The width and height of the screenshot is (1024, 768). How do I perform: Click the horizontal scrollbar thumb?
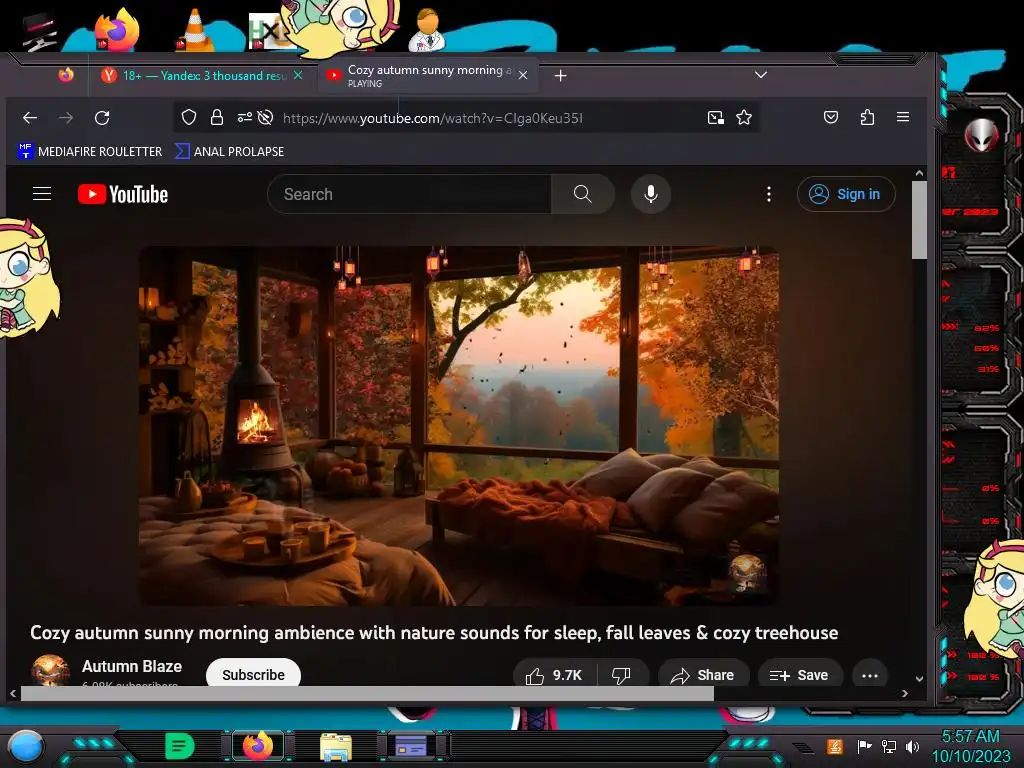(367, 694)
